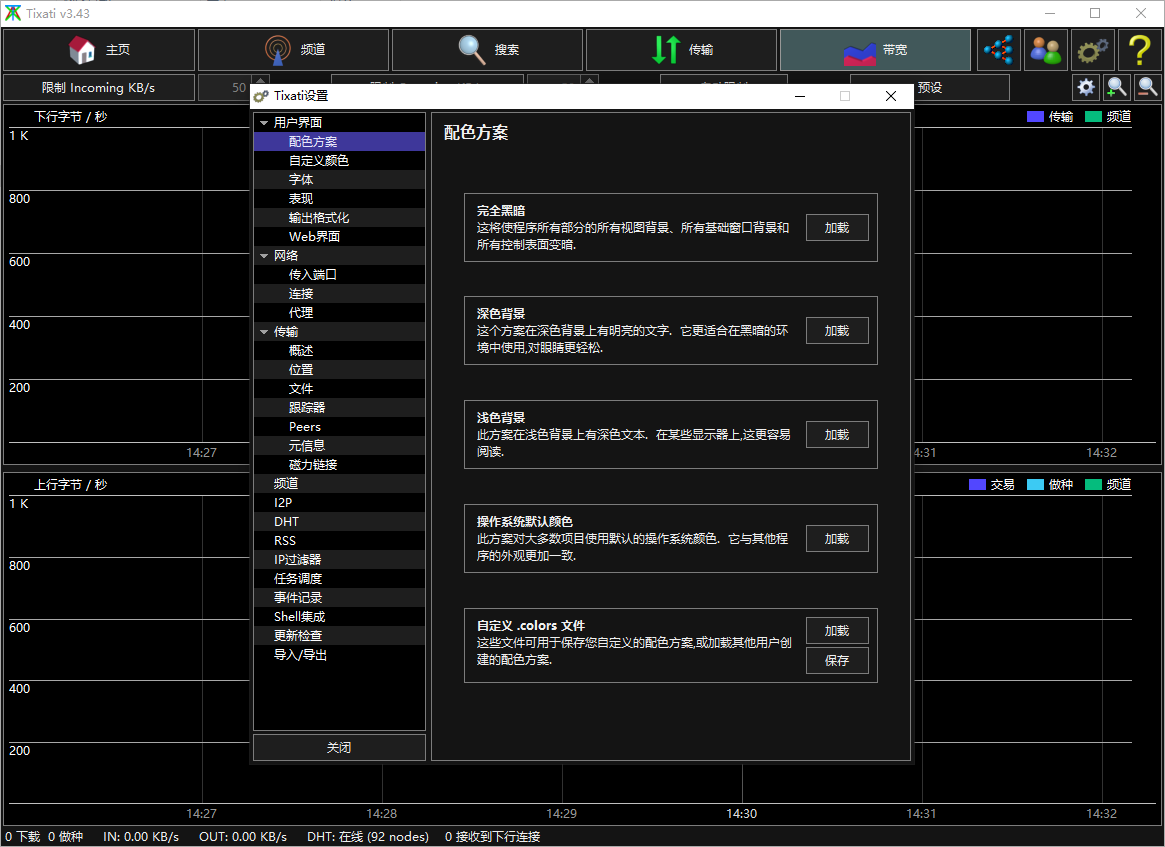Image resolution: width=1165 pixels, height=847 pixels.
Task: Click blue 交易 legend swatch in upstream chart
Action: (977, 484)
